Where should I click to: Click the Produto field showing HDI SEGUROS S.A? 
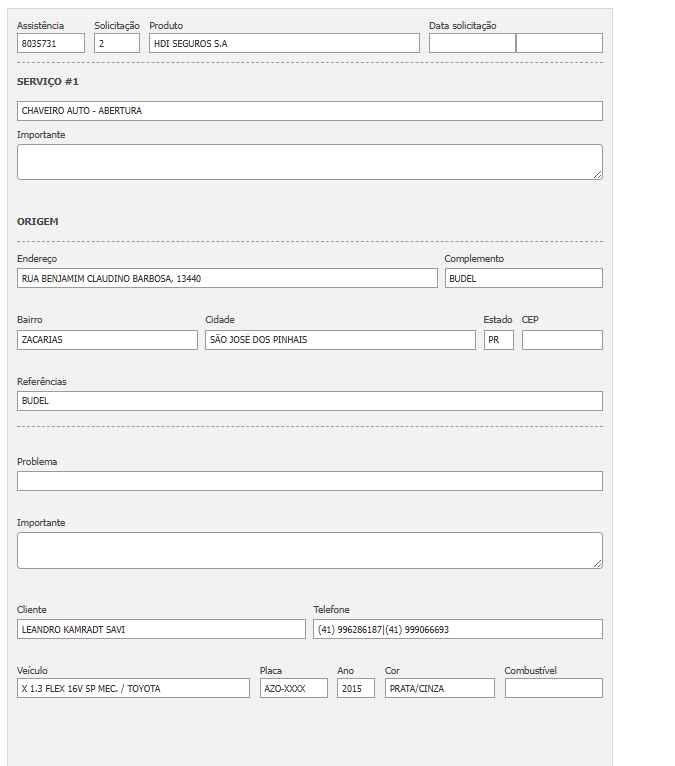coord(284,43)
